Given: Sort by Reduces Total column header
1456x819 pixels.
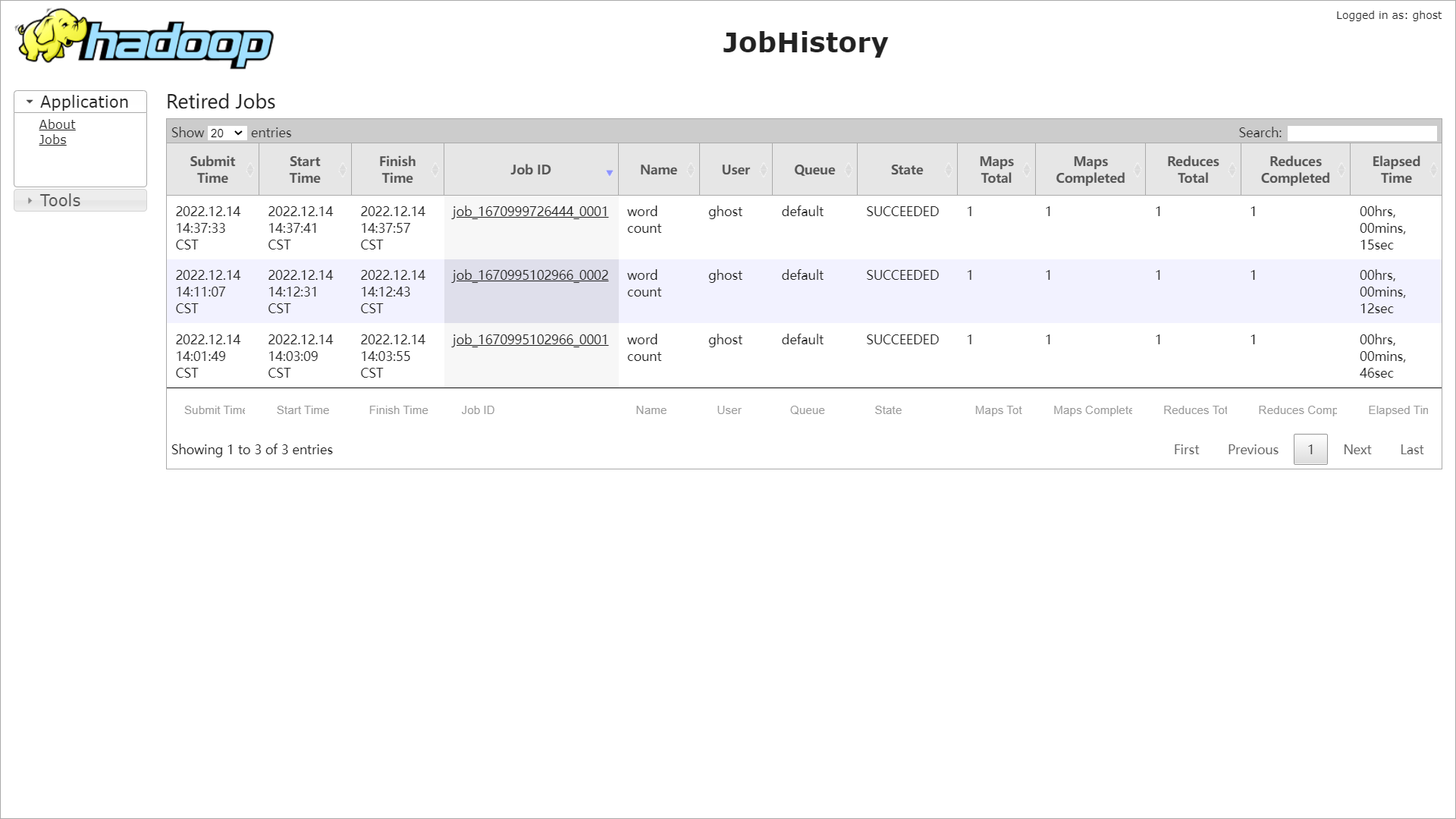Looking at the screenshot, I should click(1192, 170).
